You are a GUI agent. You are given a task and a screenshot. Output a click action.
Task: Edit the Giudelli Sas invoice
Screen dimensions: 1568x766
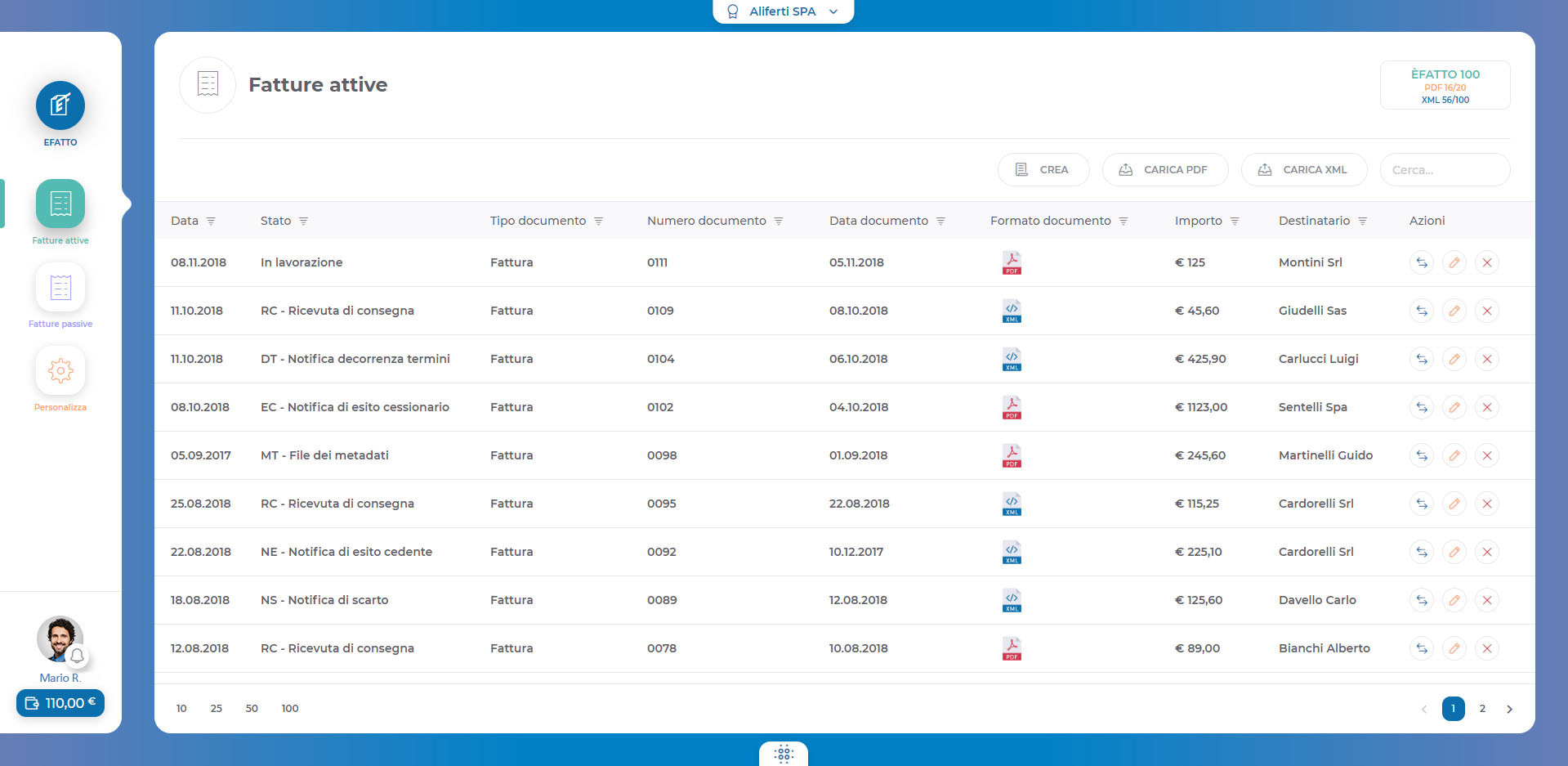(1454, 311)
